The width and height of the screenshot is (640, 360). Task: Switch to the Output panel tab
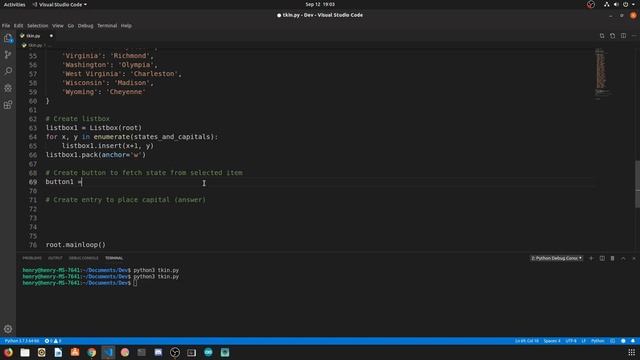pyautogui.click(x=55, y=258)
